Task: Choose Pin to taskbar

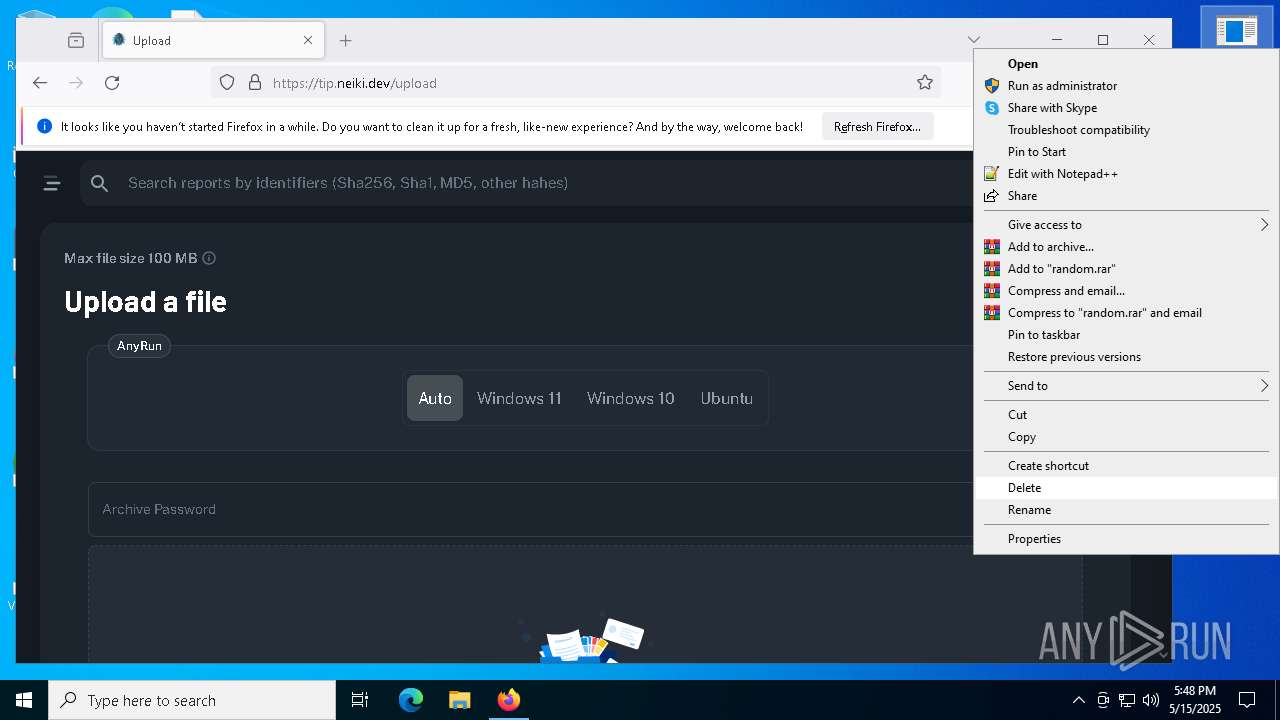Action: click(x=1126, y=335)
